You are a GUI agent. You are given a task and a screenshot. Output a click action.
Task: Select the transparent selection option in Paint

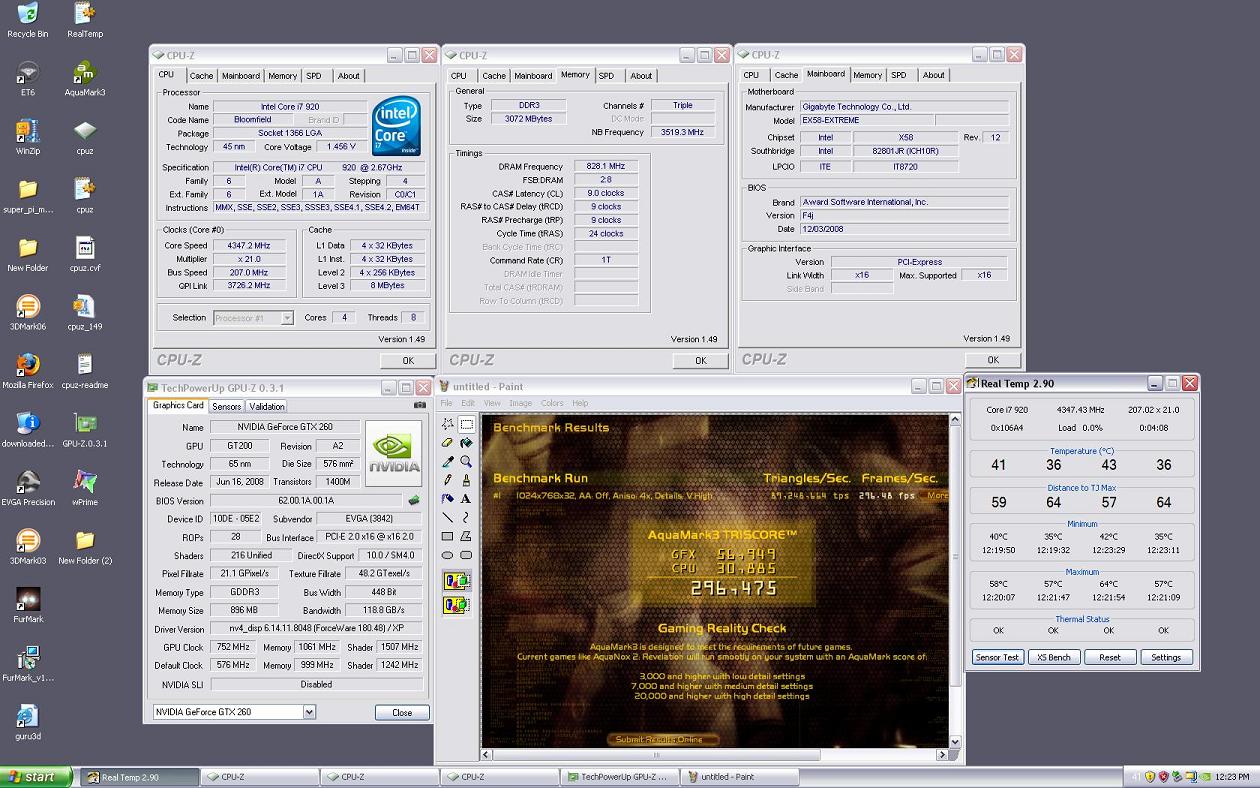click(457, 604)
